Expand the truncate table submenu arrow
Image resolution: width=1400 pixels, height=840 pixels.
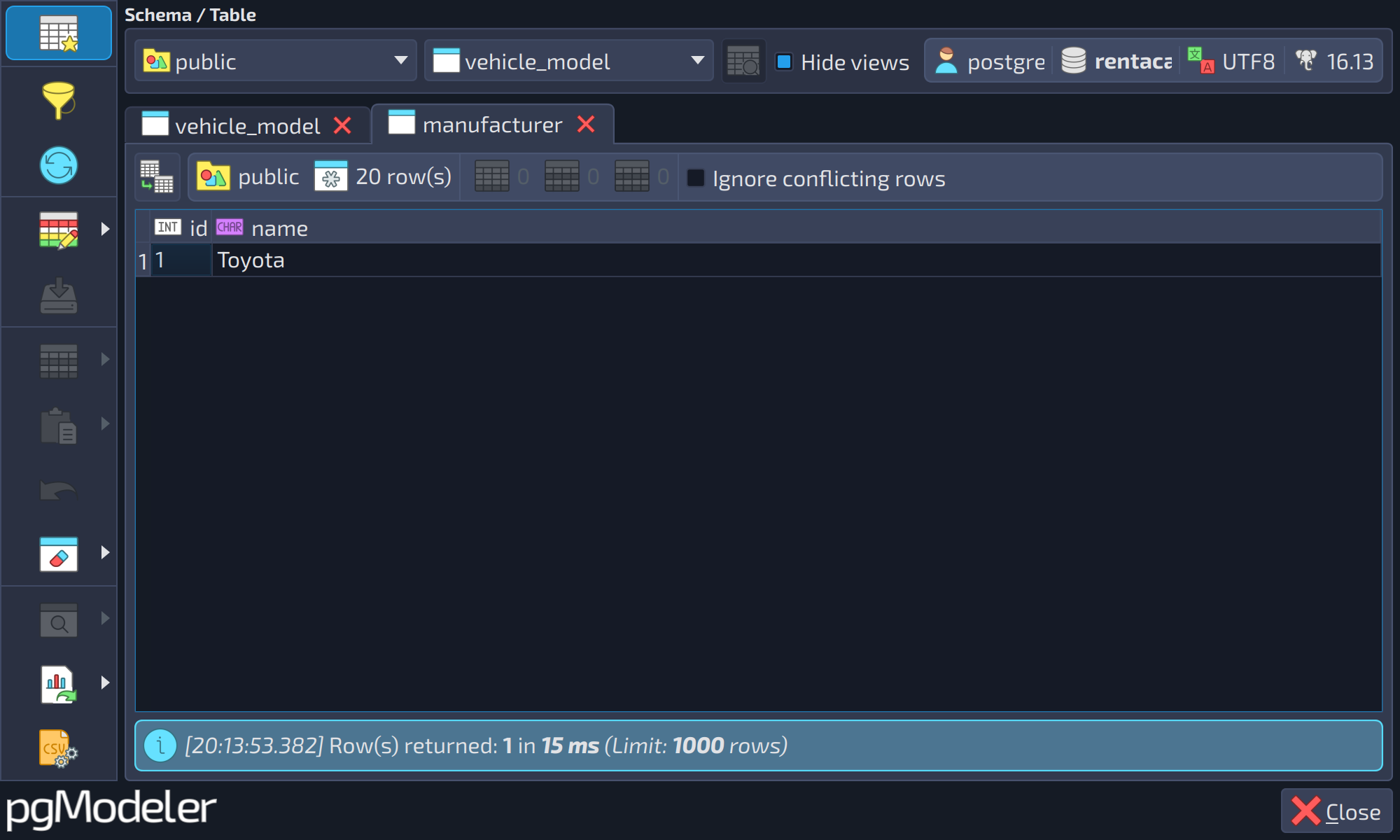[105, 552]
